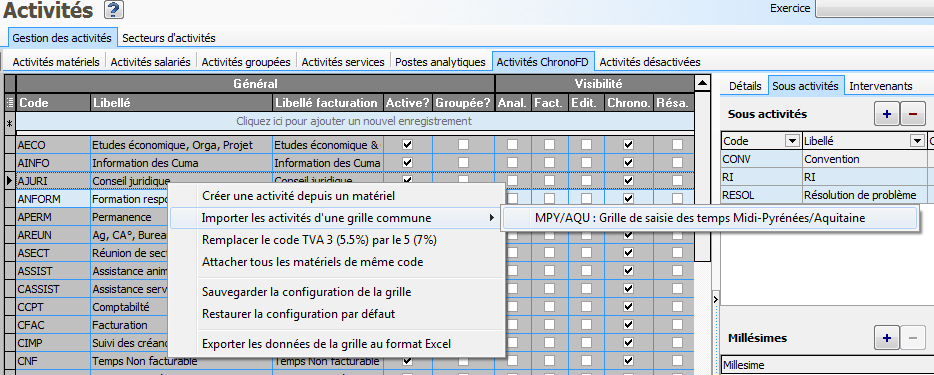Screen dimensions: 934x375
Task: Toggle Chrono. checkbox for AECO row
Action: point(628,145)
